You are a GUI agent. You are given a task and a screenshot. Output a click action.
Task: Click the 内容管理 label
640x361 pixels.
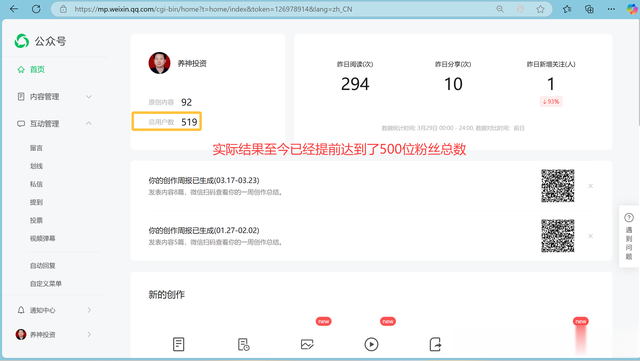coord(44,97)
